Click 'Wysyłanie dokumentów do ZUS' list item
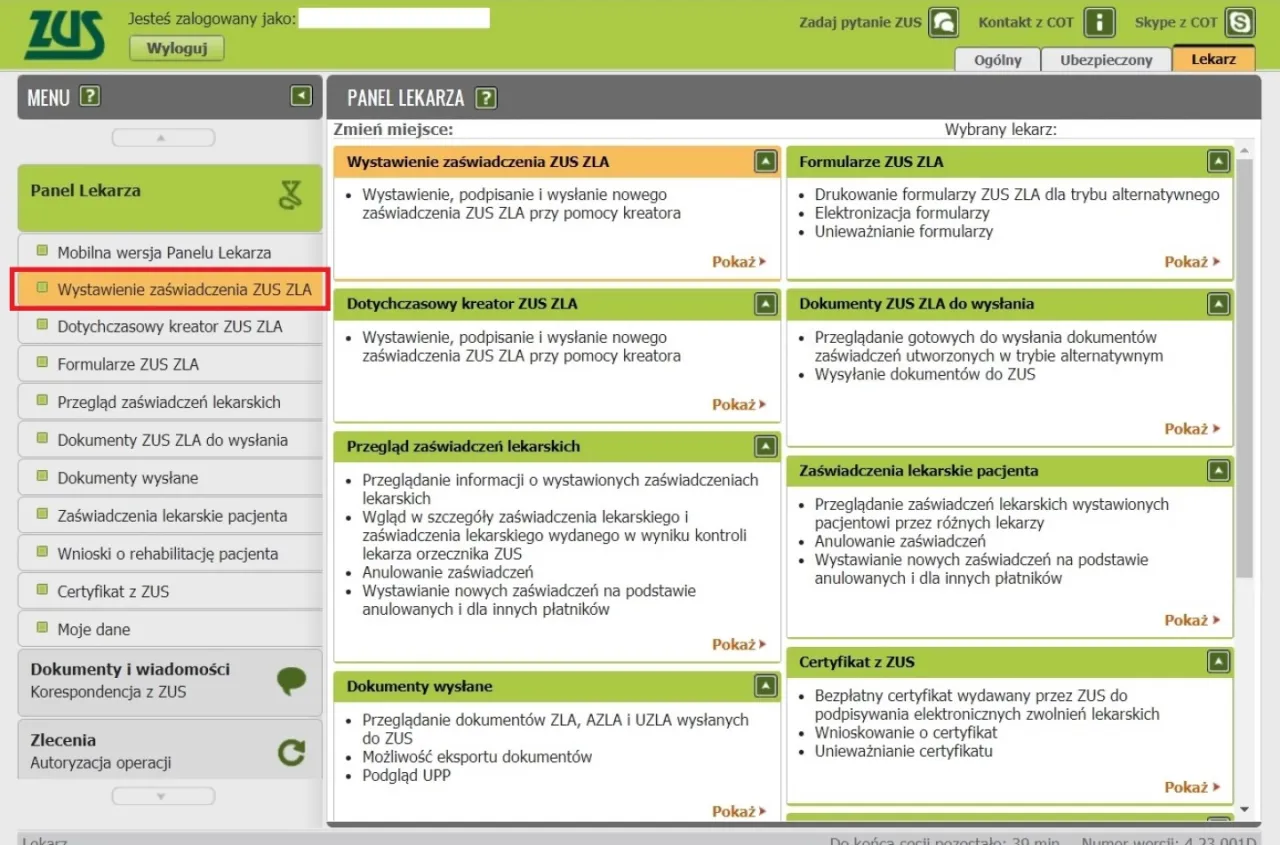 click(x=925, y=374)
